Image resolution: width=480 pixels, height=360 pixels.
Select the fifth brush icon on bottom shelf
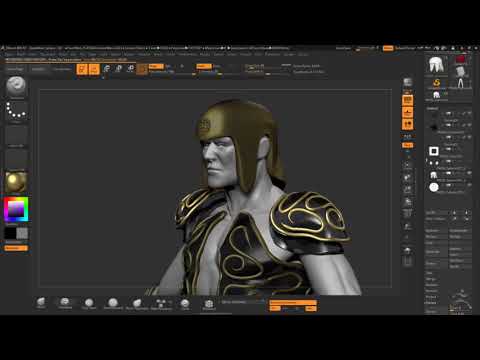click(x=137, y=303)
